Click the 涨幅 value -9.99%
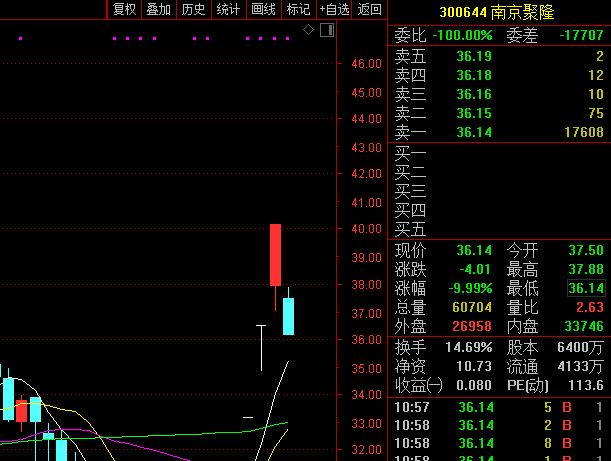 [470, 288]
